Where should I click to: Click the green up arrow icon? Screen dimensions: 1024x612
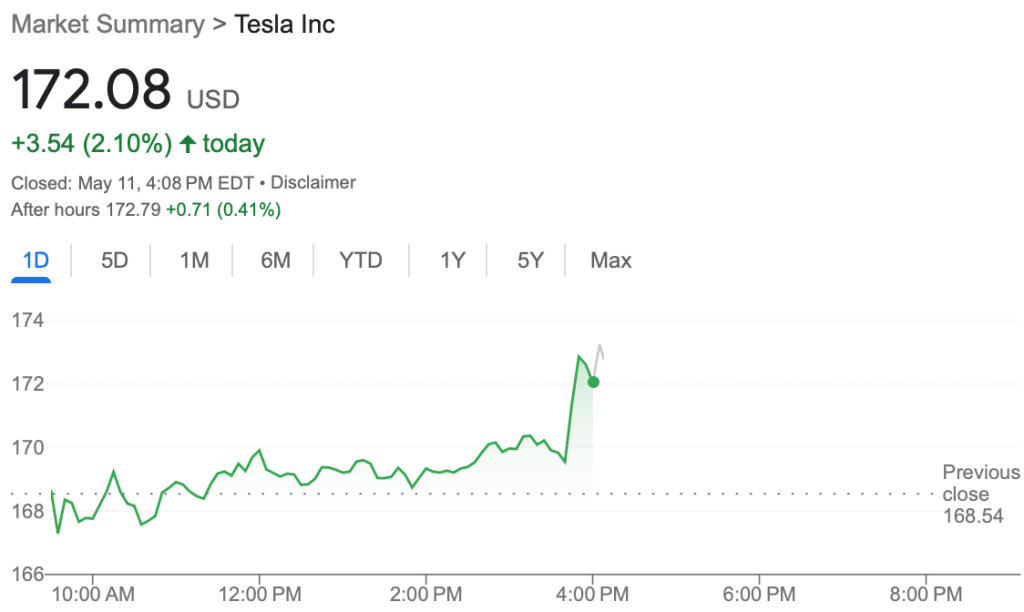(187, 144)
